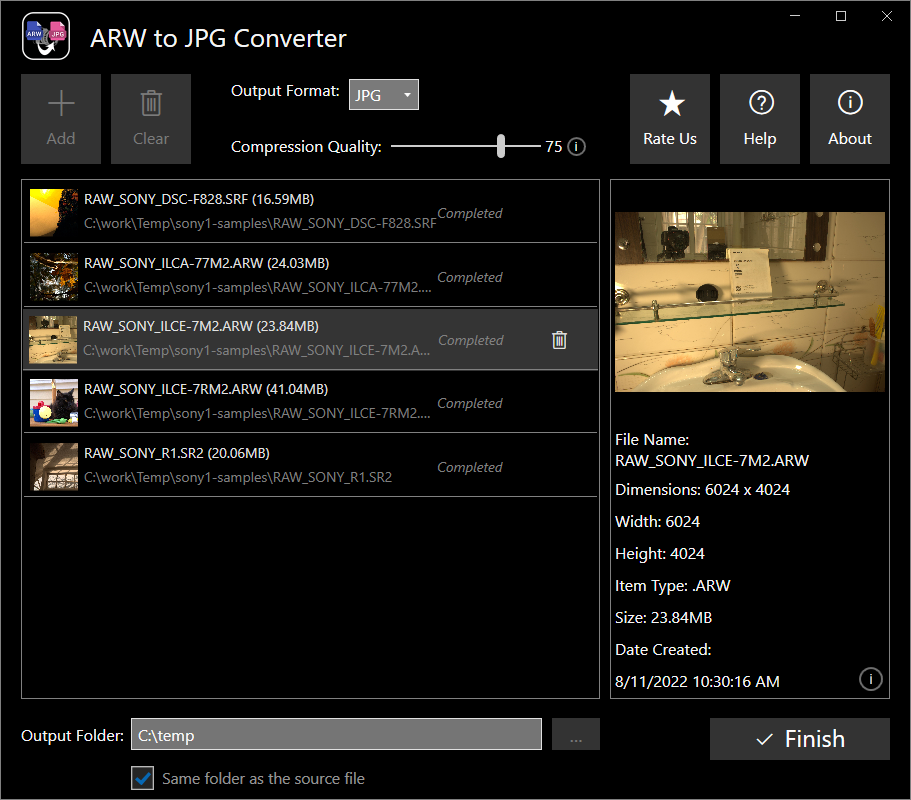Screen dimensions: 911x800
Task: Select the RAW_SONY_ILCE-7RM2.ARW file name
Action: [206, 389]
